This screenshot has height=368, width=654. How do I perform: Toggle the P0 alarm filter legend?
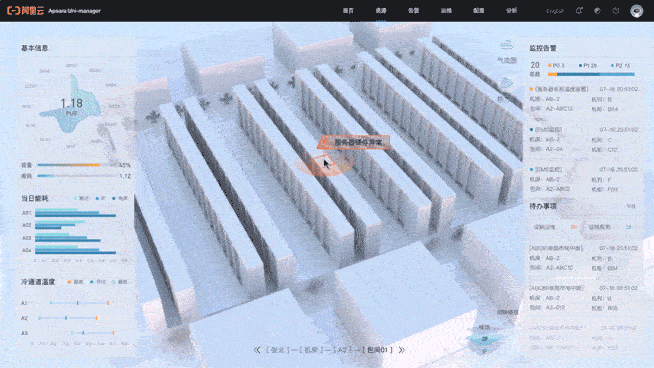click(556, 66)
